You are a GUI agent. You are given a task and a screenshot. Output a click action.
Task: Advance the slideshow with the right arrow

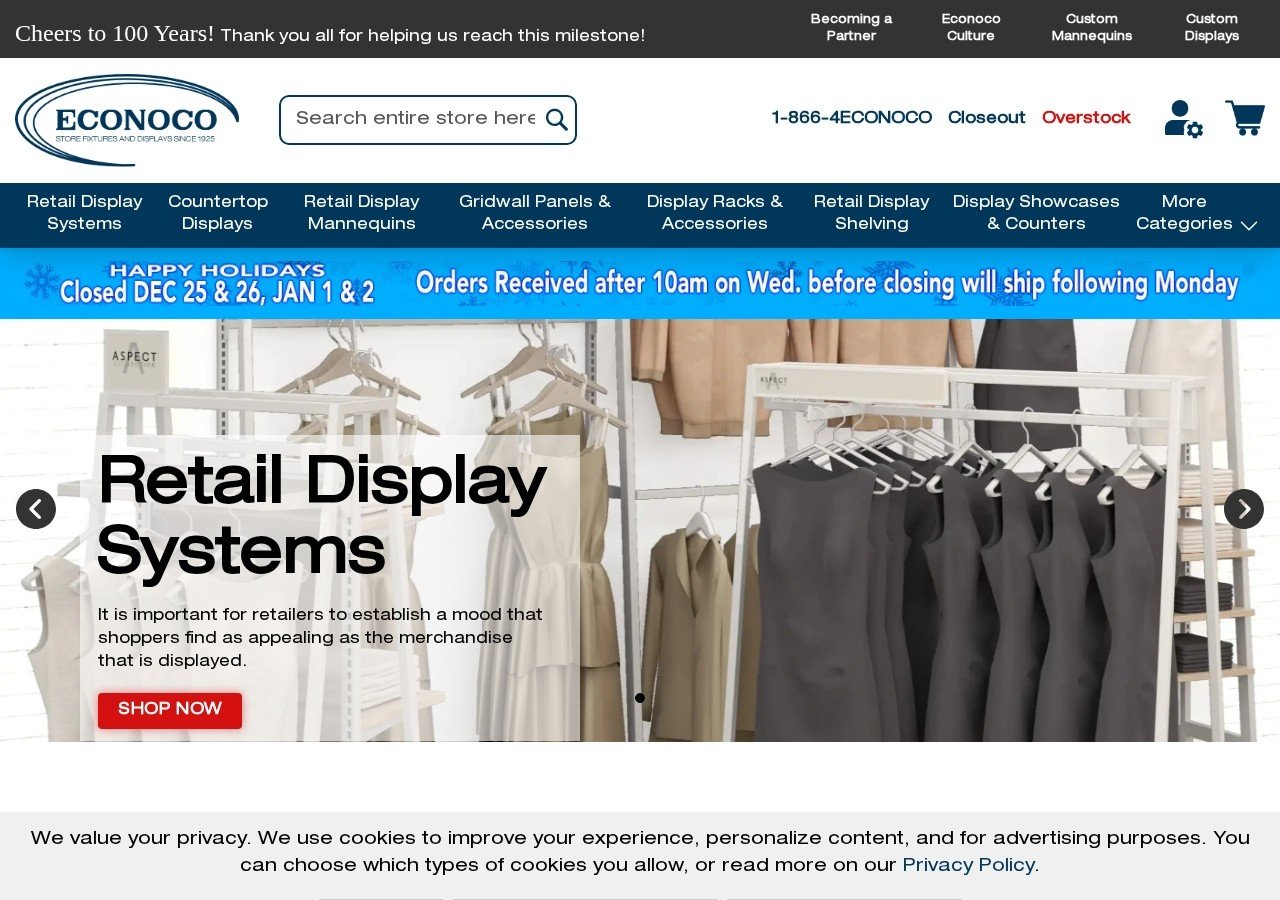click(x=1243, y=509)
